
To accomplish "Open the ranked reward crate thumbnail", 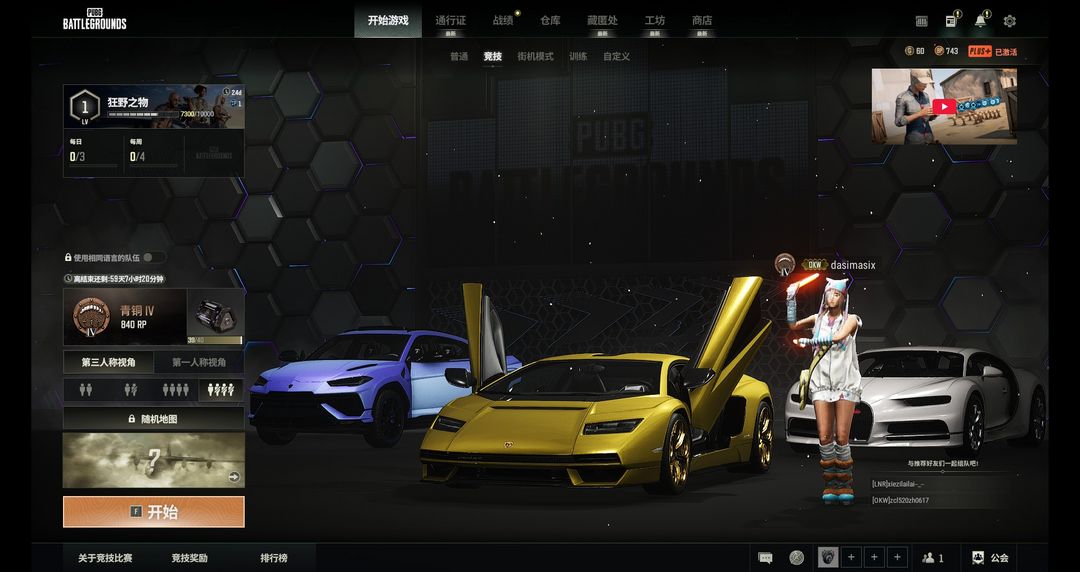I will (x=216, y=313).
